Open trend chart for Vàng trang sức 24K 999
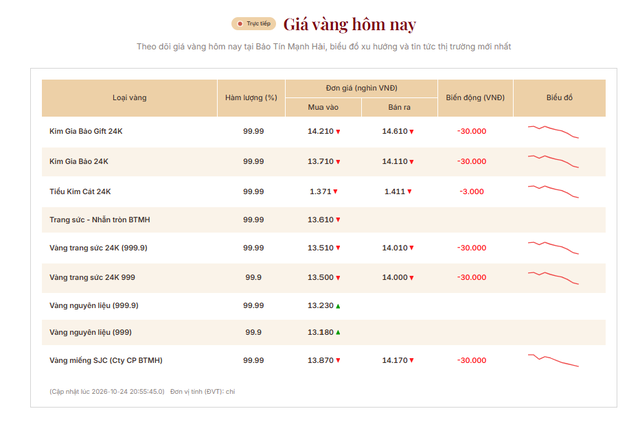640x435 pixels. tap(553, 277)
